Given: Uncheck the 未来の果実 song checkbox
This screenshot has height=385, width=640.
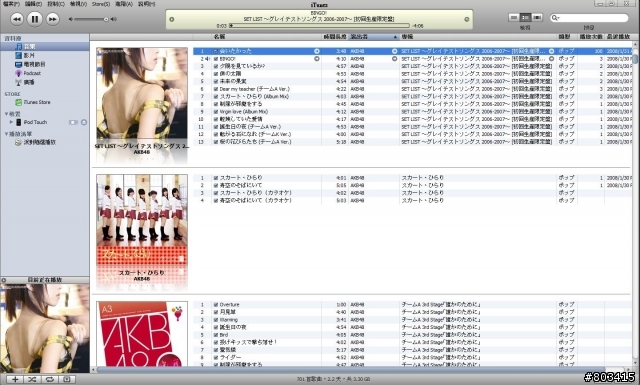Looking at the screenshot, I should pos(216,81).
